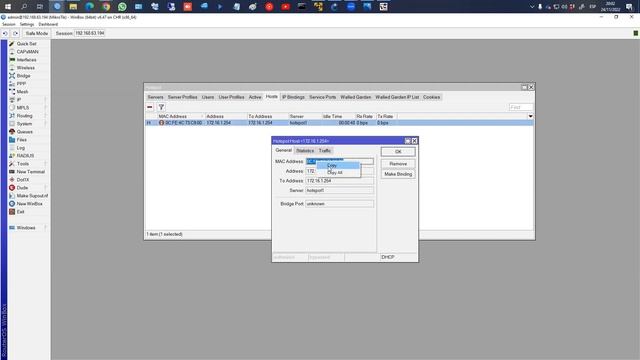Open the PPP menu
This screenshot has width=640, height=360.
21,84
